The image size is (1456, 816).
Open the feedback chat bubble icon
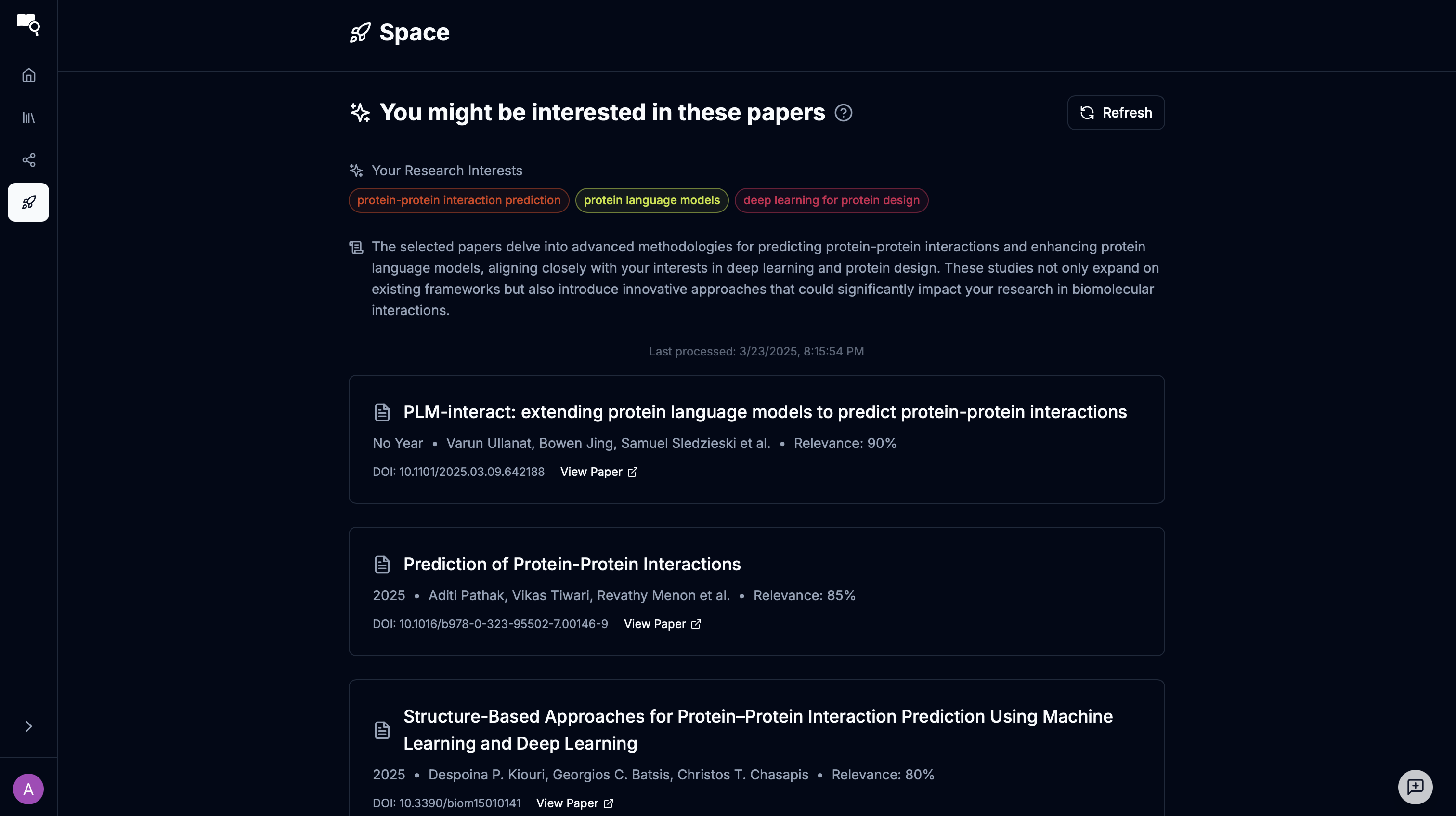(x=1415, y=787)
